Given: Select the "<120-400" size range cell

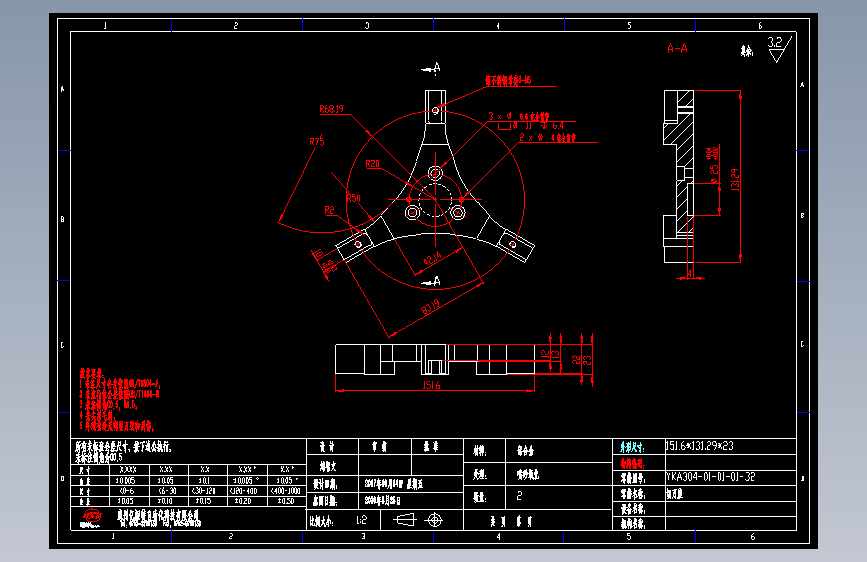Looking at the screenshot, I should 243,491.
